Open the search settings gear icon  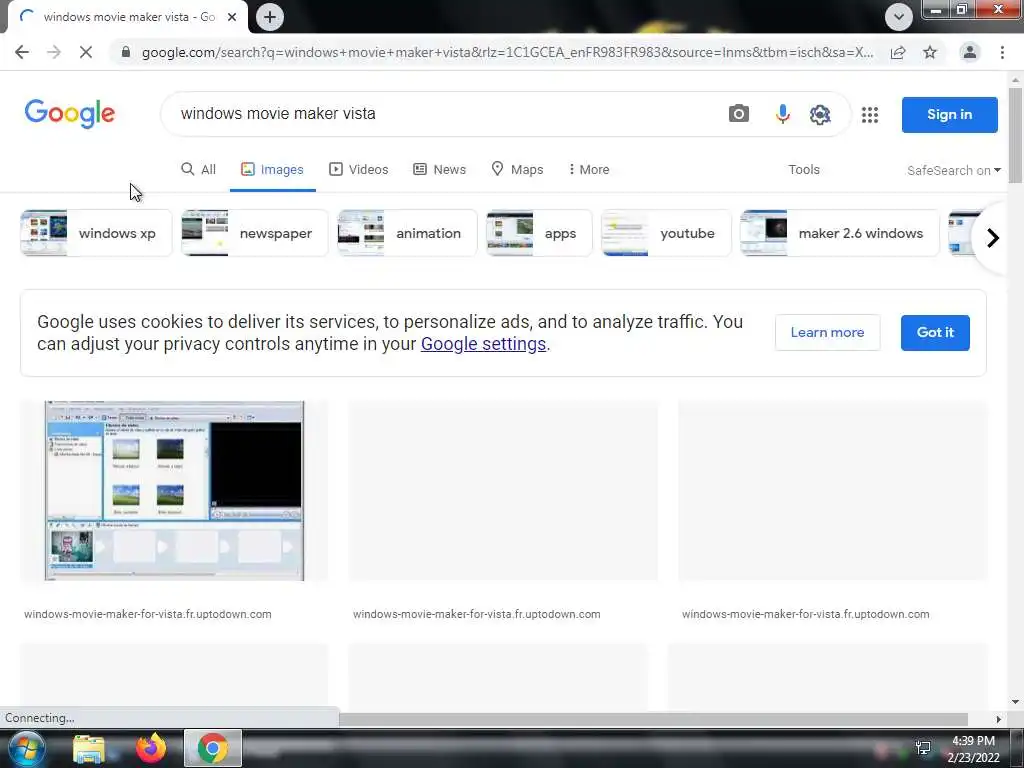[820, 114]
